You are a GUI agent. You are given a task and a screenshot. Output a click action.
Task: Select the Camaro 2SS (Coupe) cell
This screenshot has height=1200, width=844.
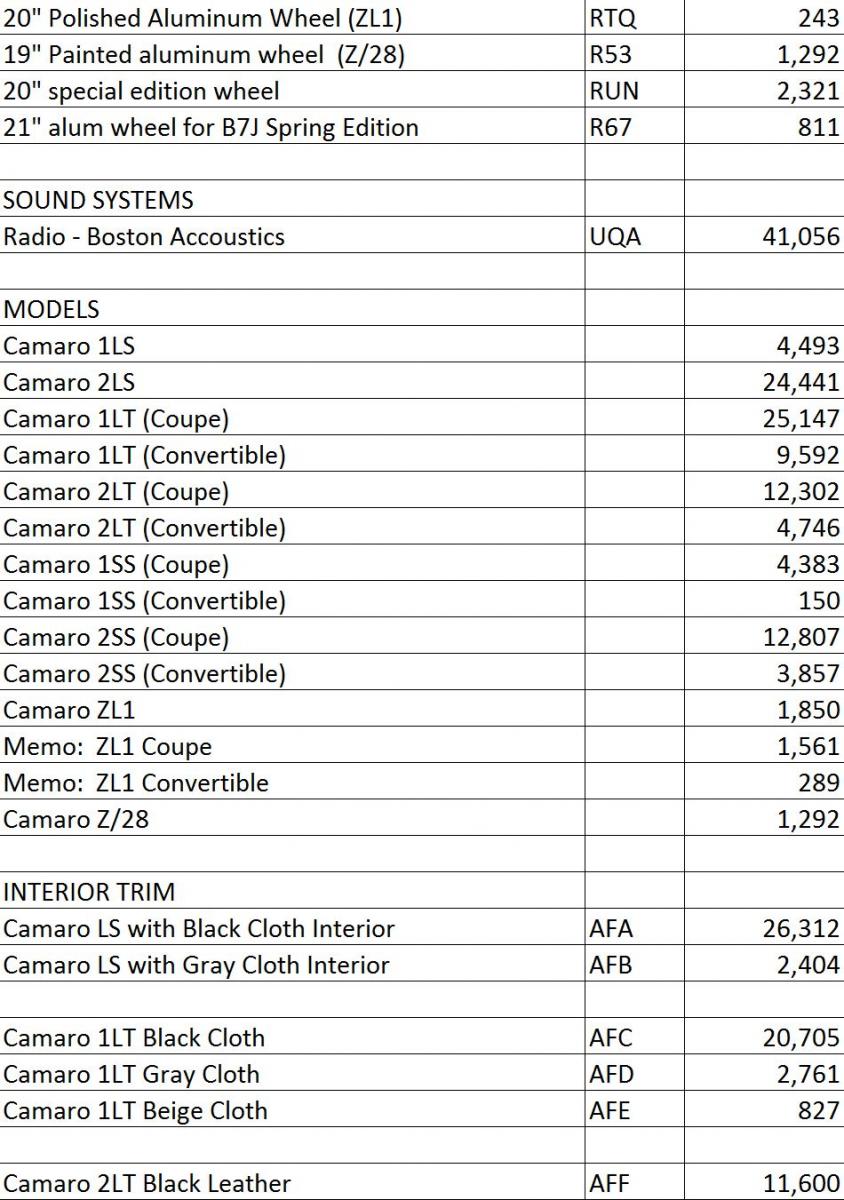click(116, 637)
